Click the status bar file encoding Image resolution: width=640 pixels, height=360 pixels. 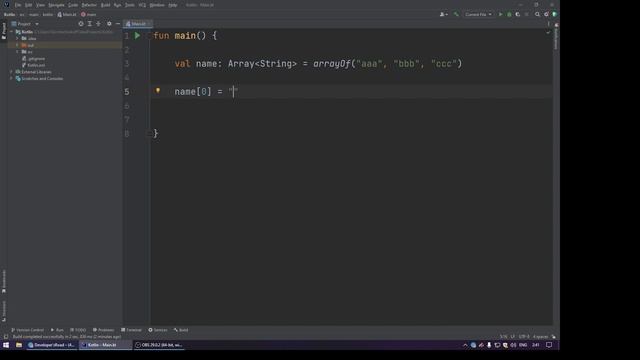coord(524,337)
